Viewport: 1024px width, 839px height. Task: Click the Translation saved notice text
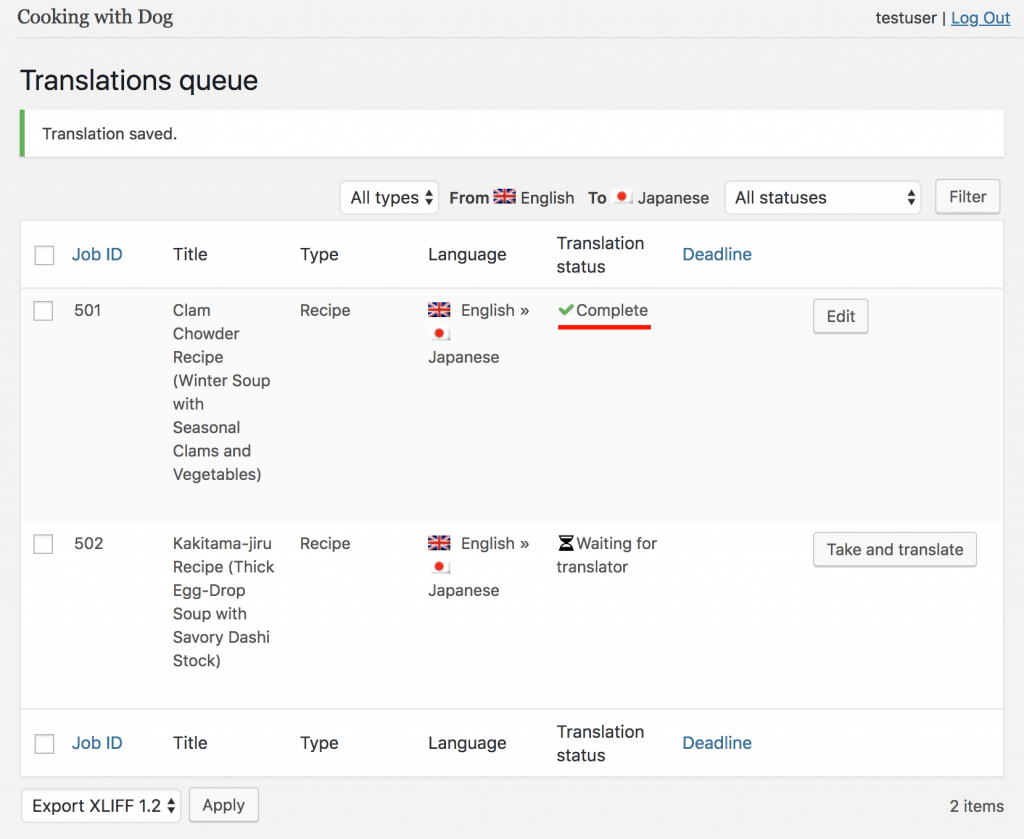[x=110, y=134]
